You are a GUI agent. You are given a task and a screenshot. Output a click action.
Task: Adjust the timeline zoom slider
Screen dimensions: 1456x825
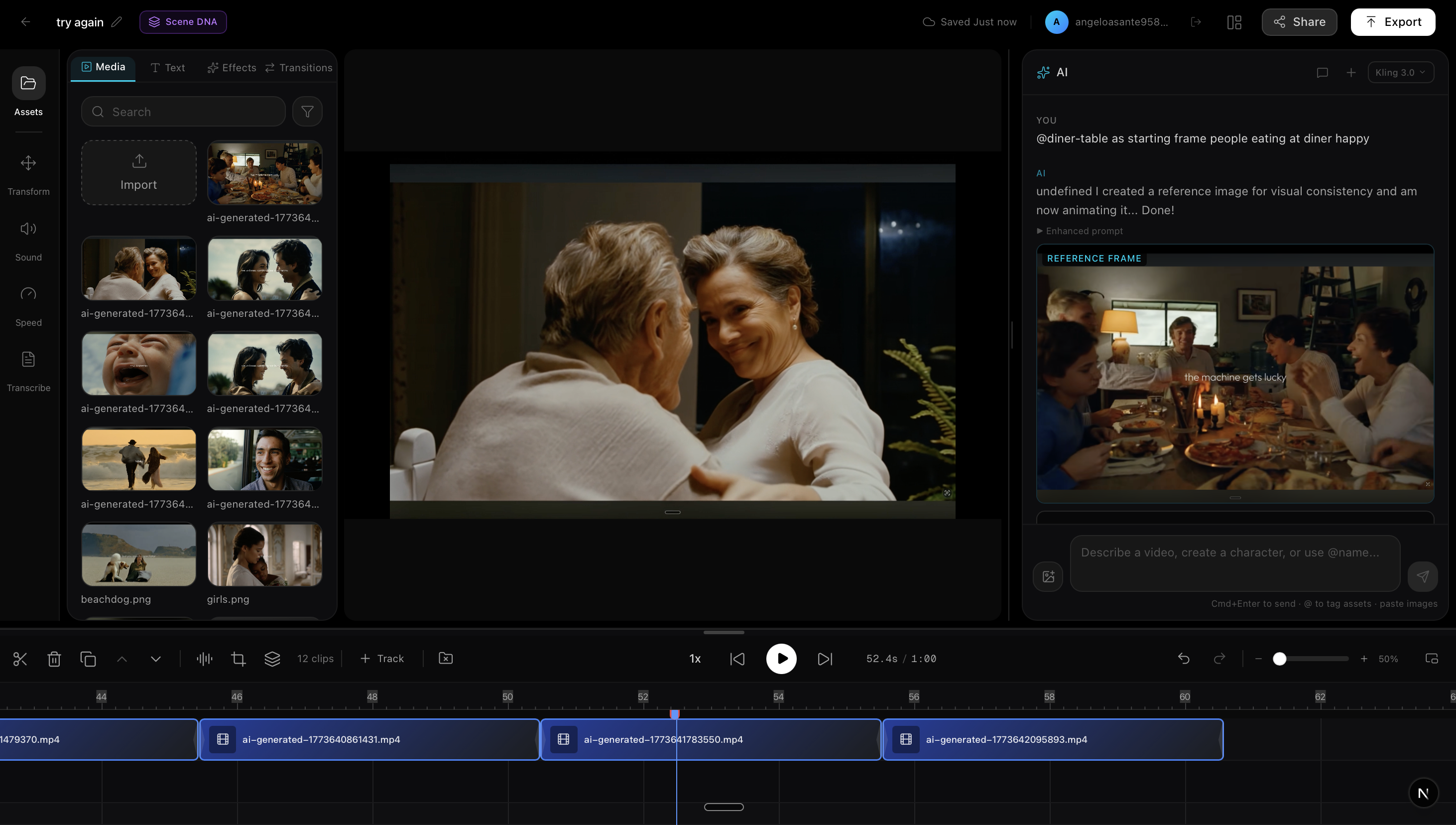(x=1280, y=659)
